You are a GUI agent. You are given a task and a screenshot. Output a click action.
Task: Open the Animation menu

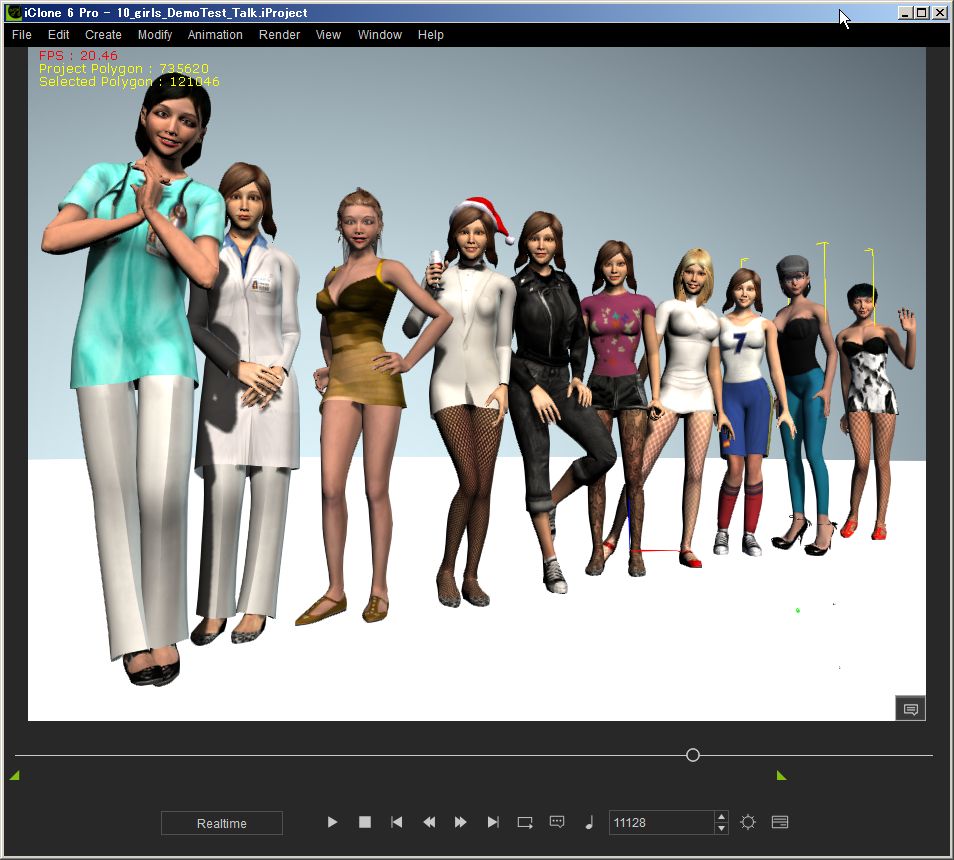click(x=215, y=35)
